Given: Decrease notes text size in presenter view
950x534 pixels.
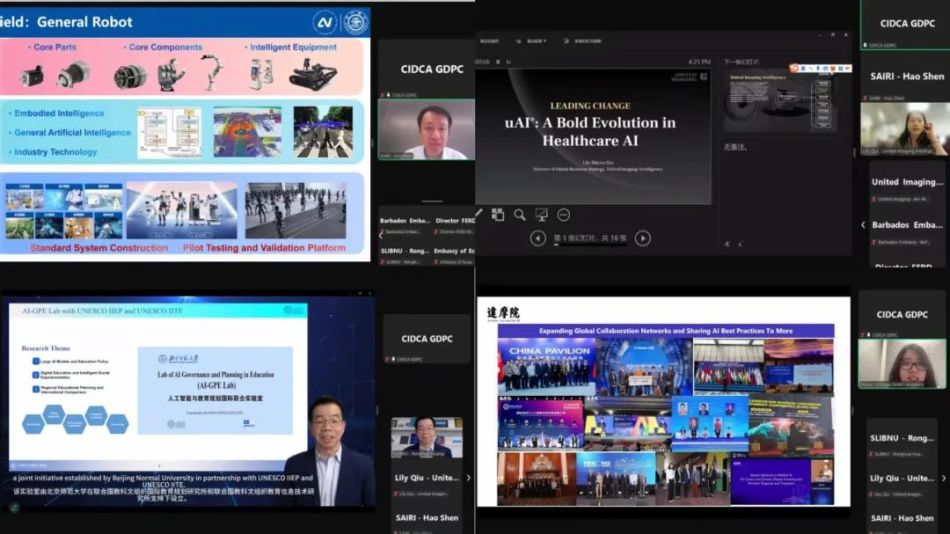Looking at the screenshot, I should [741, 243].
